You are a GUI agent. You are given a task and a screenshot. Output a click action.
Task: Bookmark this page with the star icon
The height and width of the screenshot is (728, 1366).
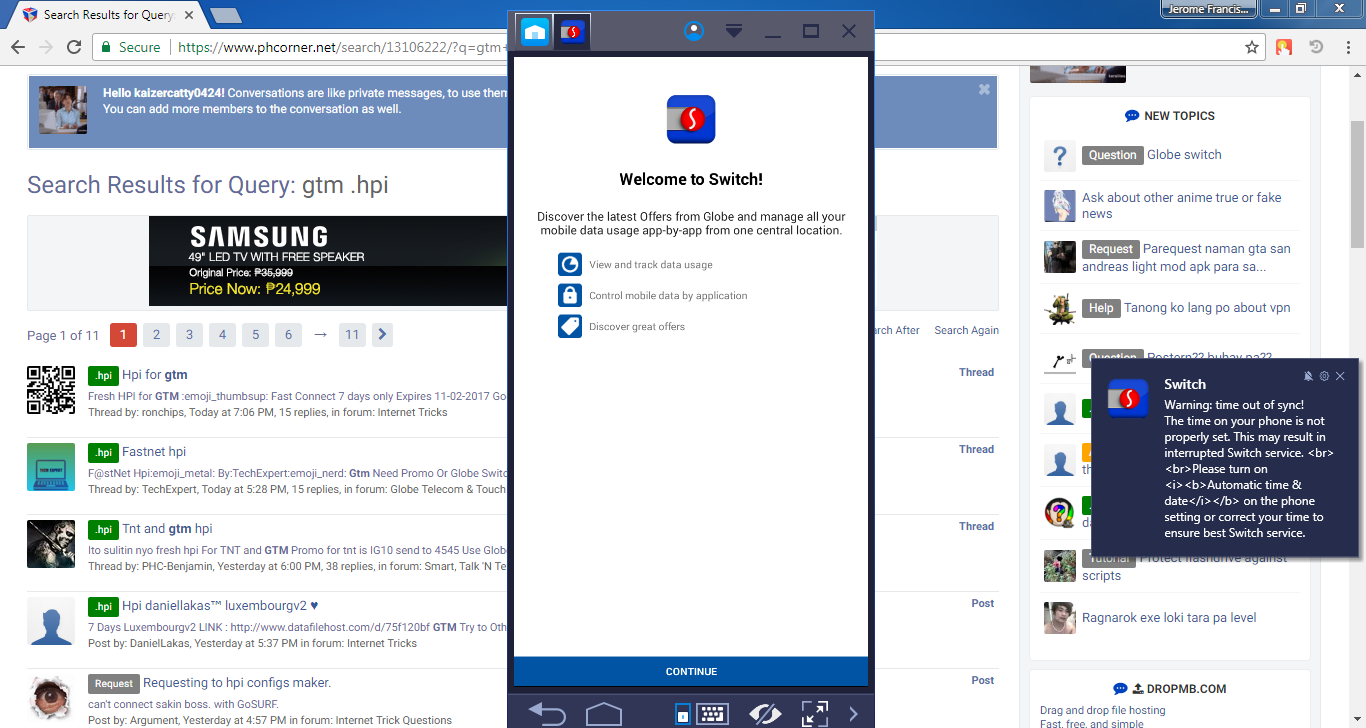(x=1252, y=47)
